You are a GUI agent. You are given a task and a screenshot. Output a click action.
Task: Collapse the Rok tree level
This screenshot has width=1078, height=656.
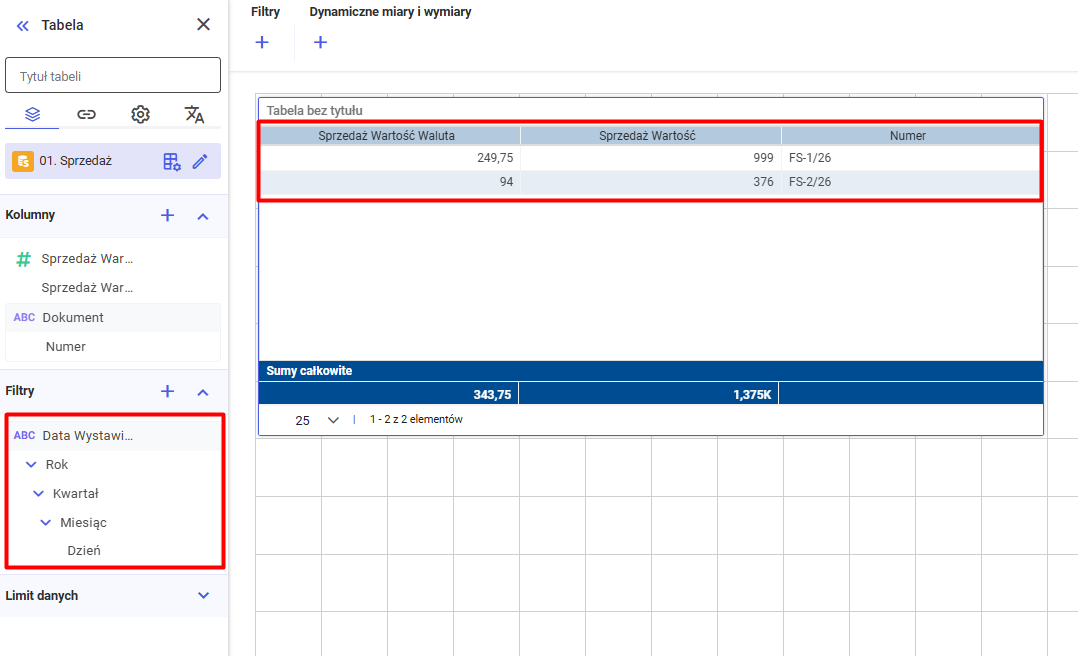pos(31,465)
